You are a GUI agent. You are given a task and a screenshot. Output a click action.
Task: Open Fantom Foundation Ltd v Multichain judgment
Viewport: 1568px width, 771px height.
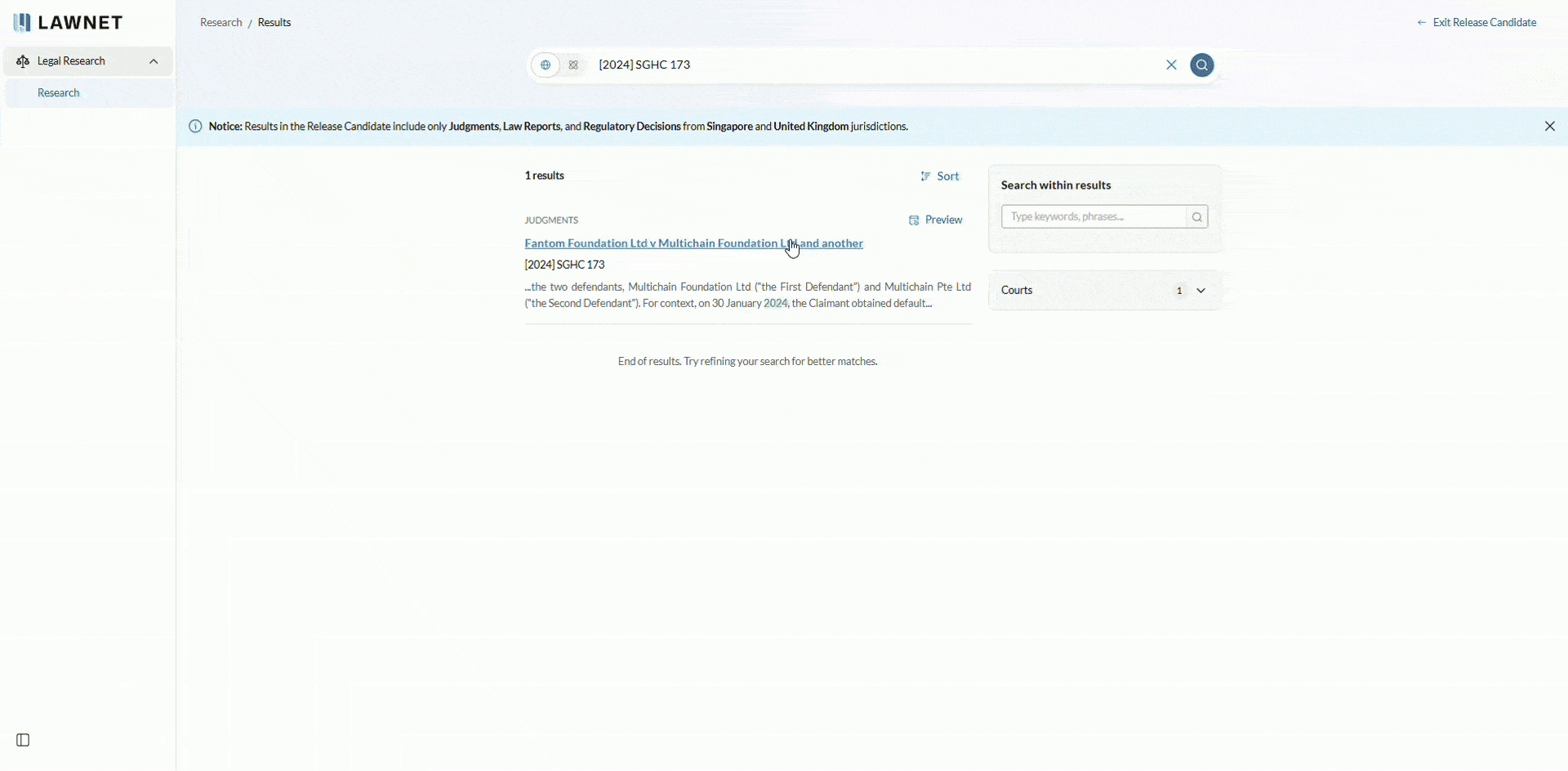coord(694,244)
